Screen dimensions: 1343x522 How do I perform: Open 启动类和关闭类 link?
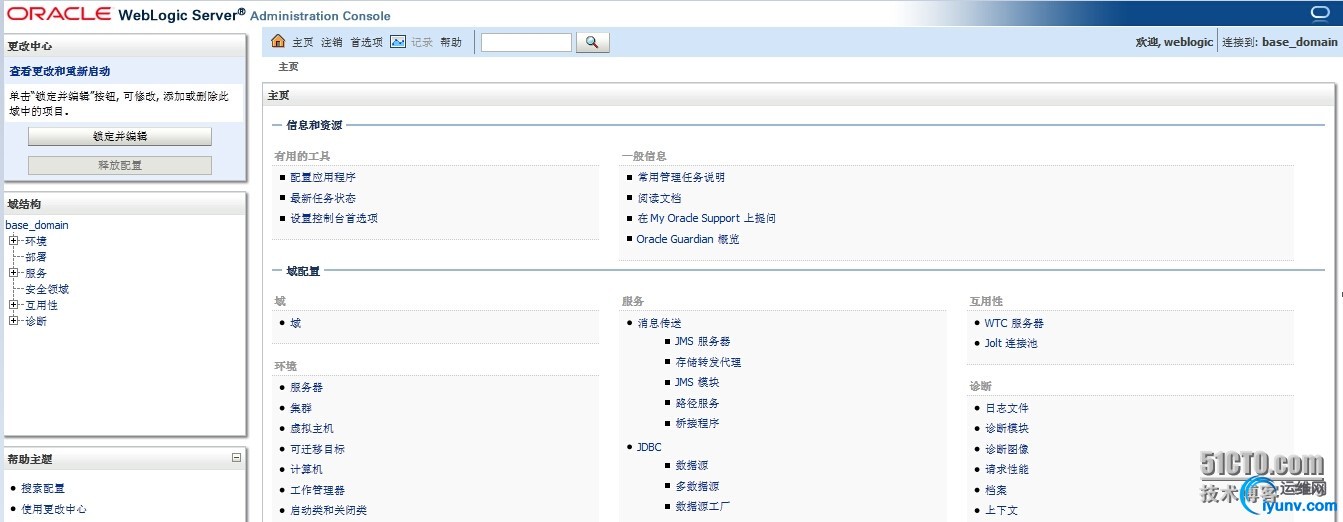coord(328,510)
